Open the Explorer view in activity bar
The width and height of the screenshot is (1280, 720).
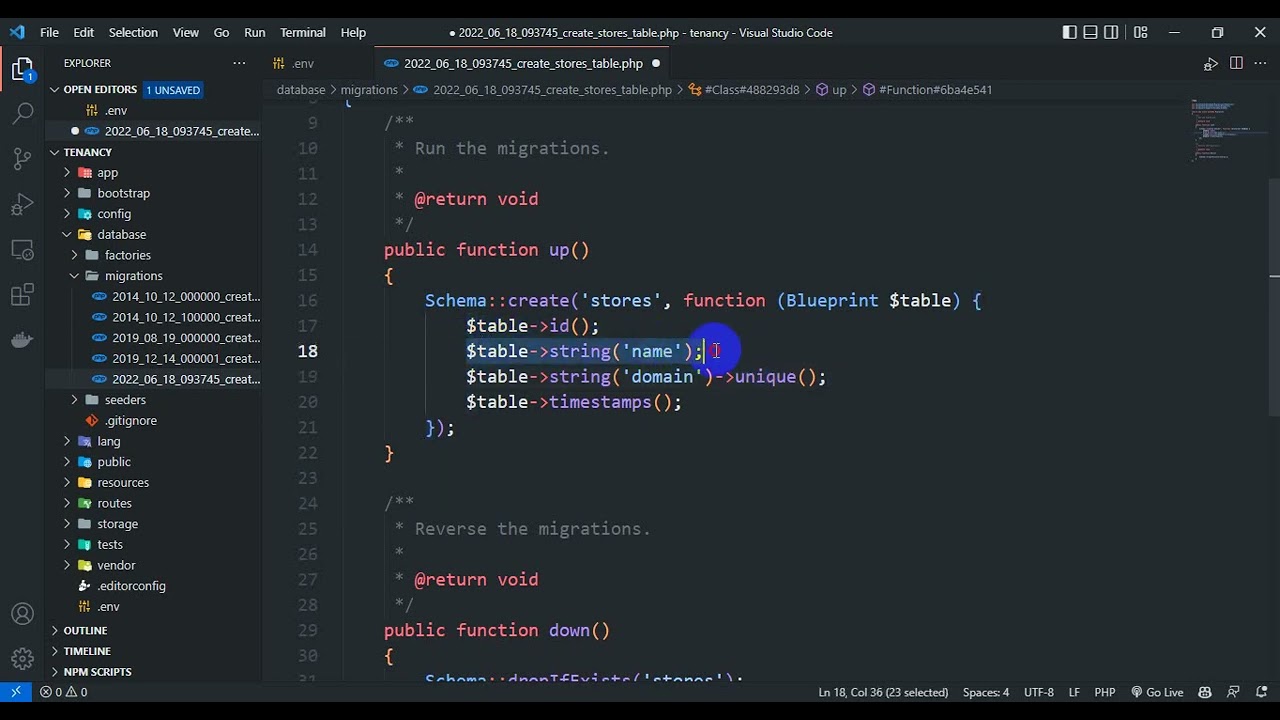point(22,69)
